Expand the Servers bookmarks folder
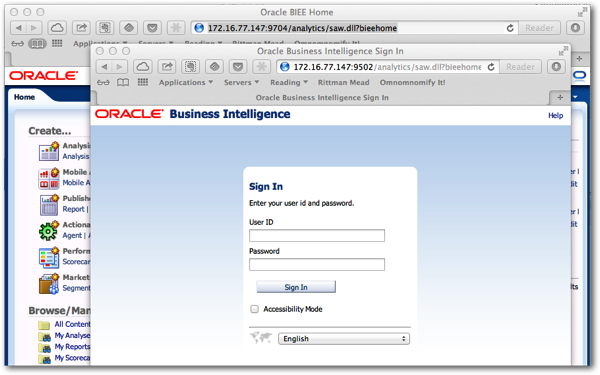Image resolution: width=600 pixels, height=375 pixels. tap(241, 82)
